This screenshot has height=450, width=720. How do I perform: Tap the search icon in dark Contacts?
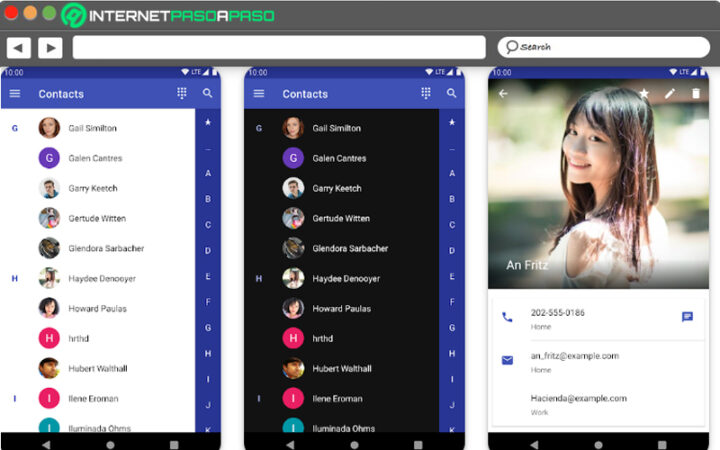coord(452,93)
